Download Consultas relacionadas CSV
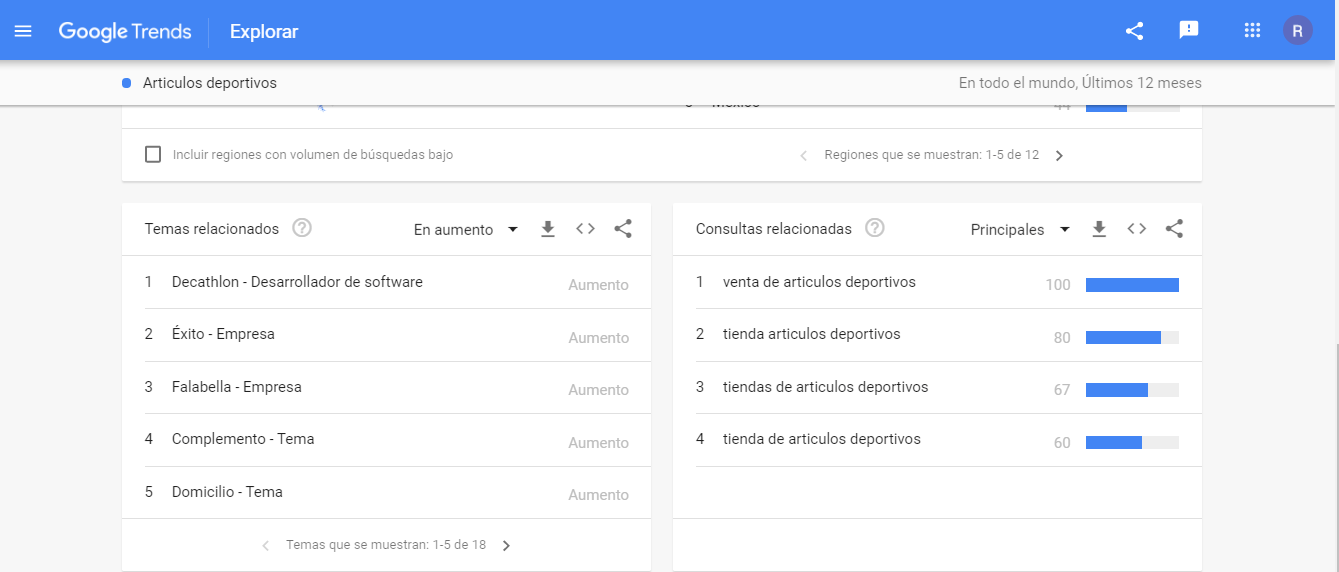 tap(1099, 229)
